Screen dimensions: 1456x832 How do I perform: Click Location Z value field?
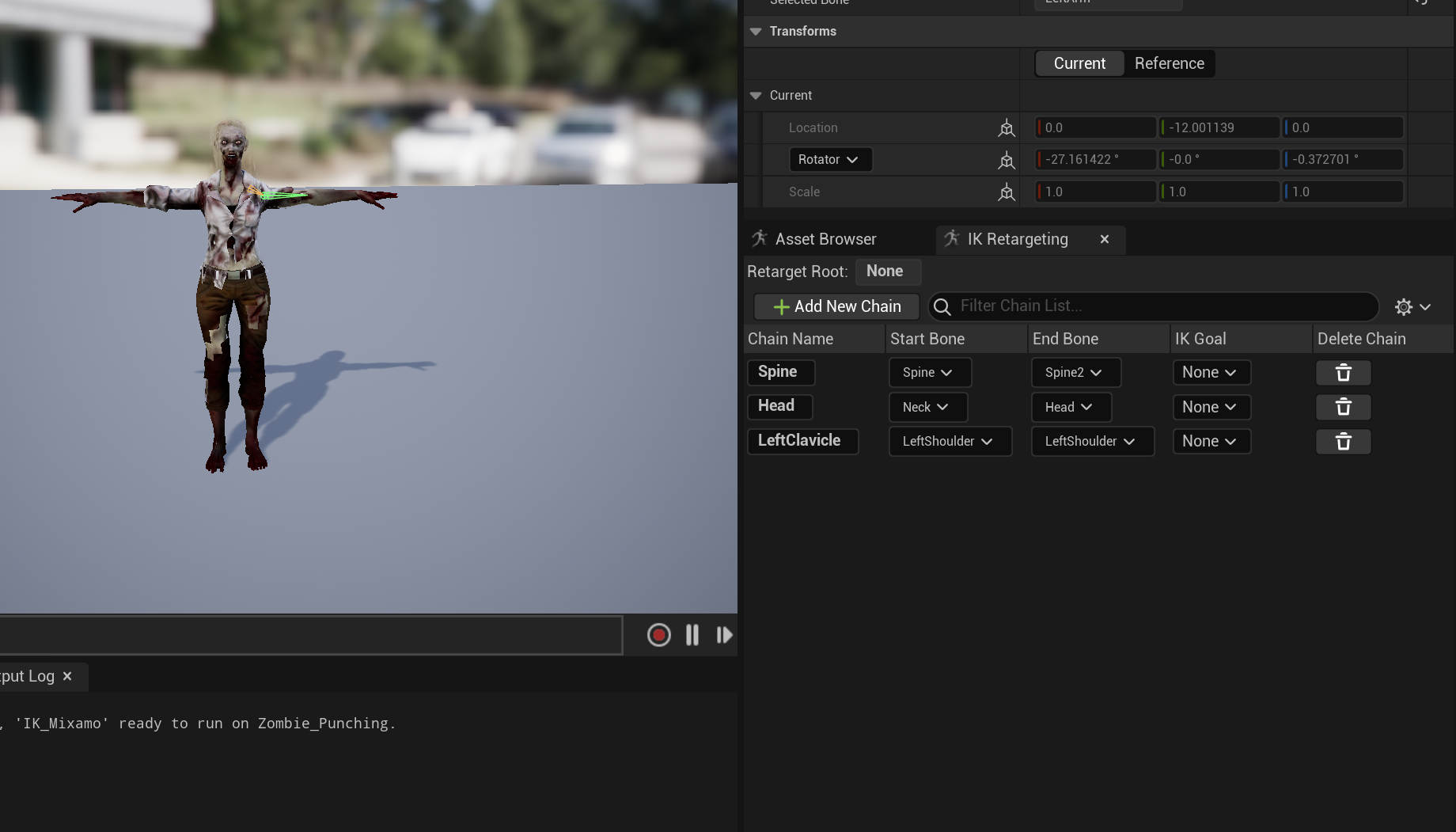[1343, 127]
